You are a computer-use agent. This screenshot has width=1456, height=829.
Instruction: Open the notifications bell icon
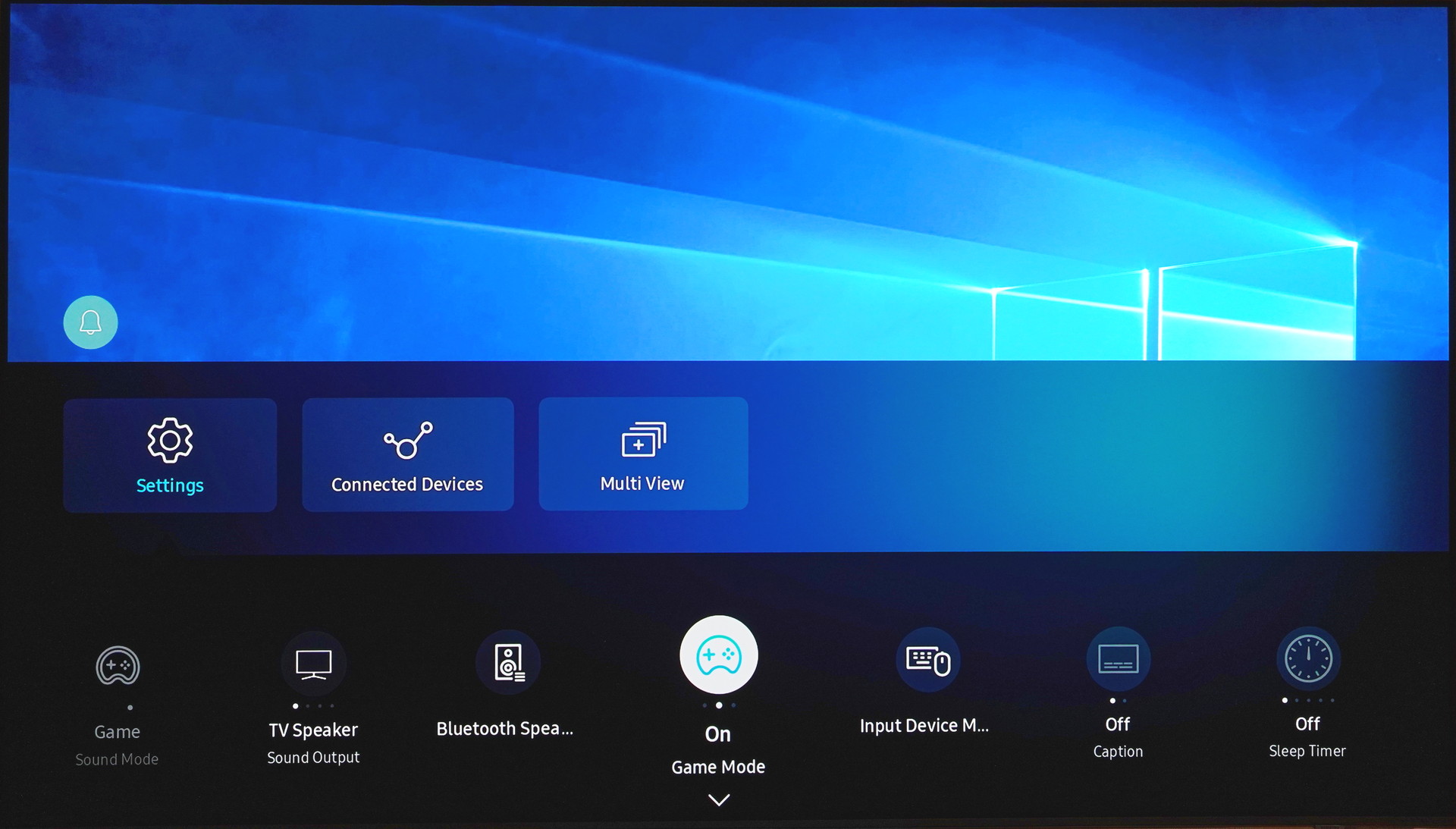coord(90,322)
